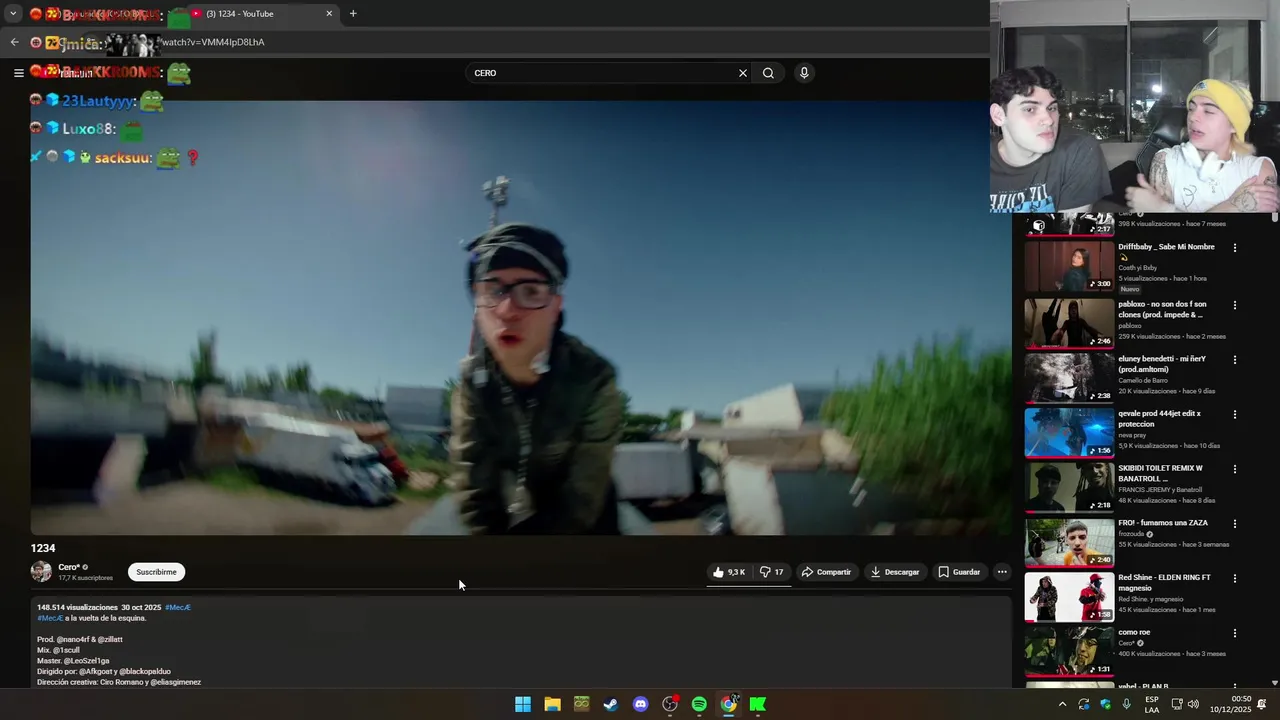Download the video via Descargar
The image size is (1280, 720).
[895, 572]
